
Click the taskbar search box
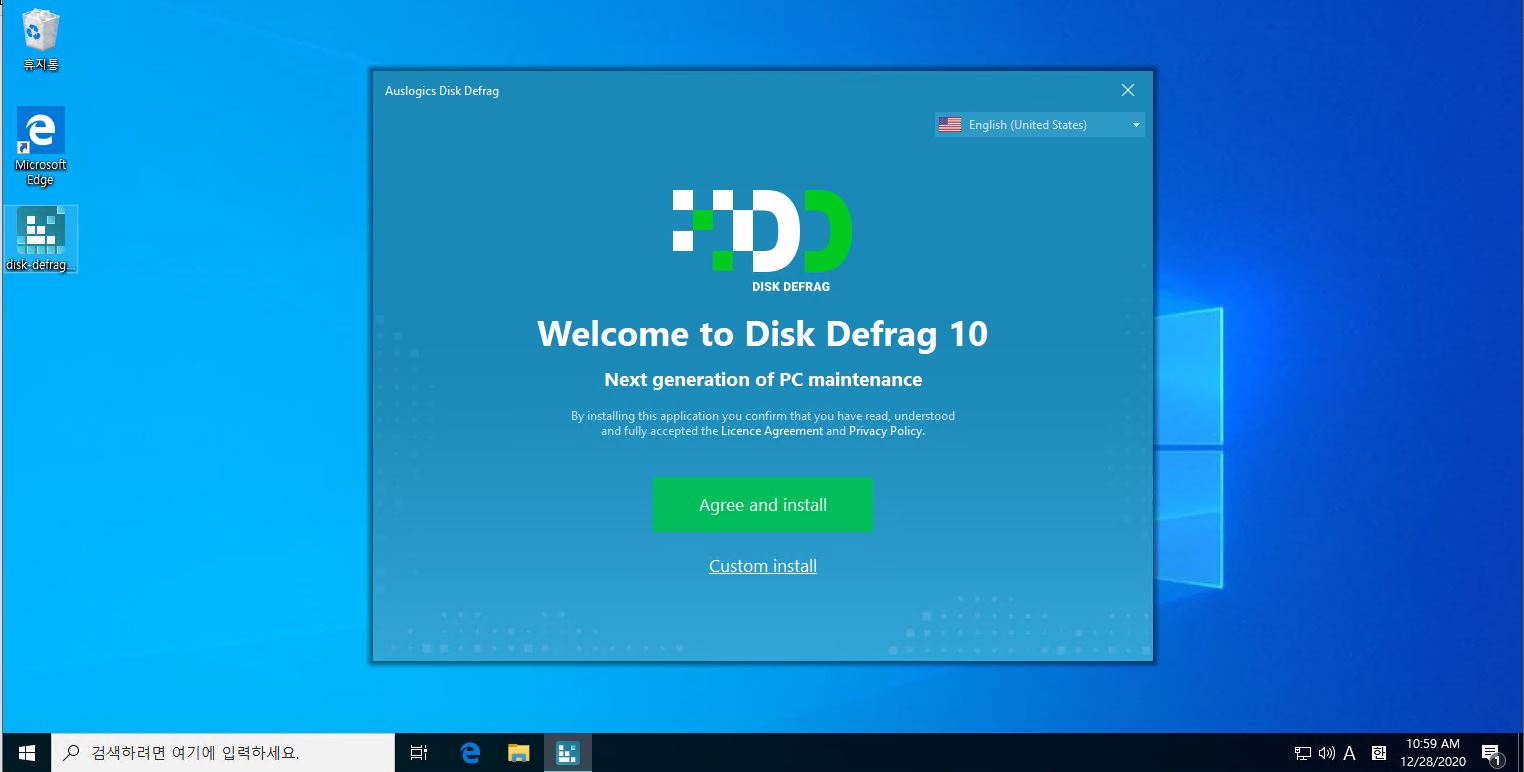[x=222, y=752]
